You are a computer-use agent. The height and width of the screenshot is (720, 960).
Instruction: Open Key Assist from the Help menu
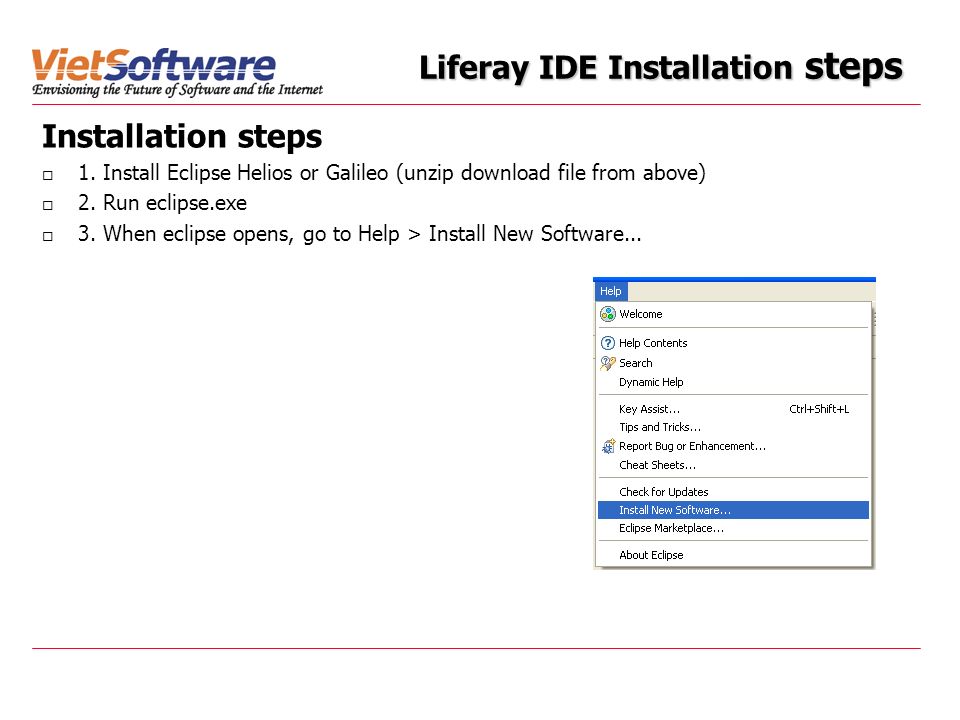(x=733, y=409)
